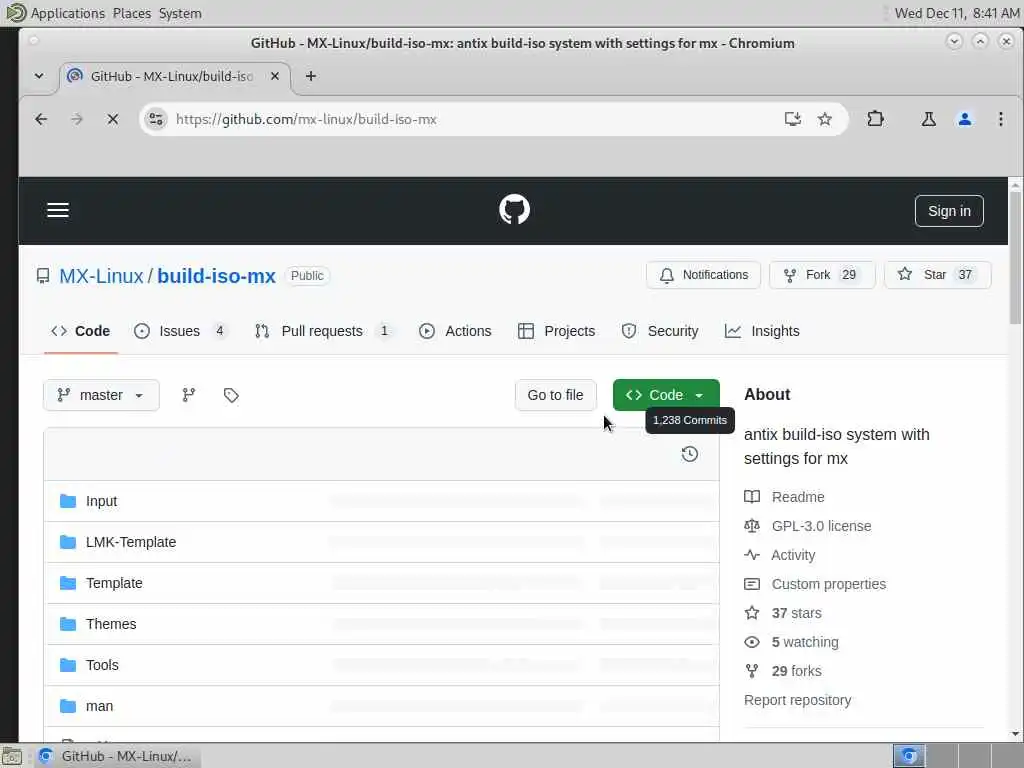Open the LMK-Template folder
The width and height of the screenshot is (1024, 768).
[131, 542]
